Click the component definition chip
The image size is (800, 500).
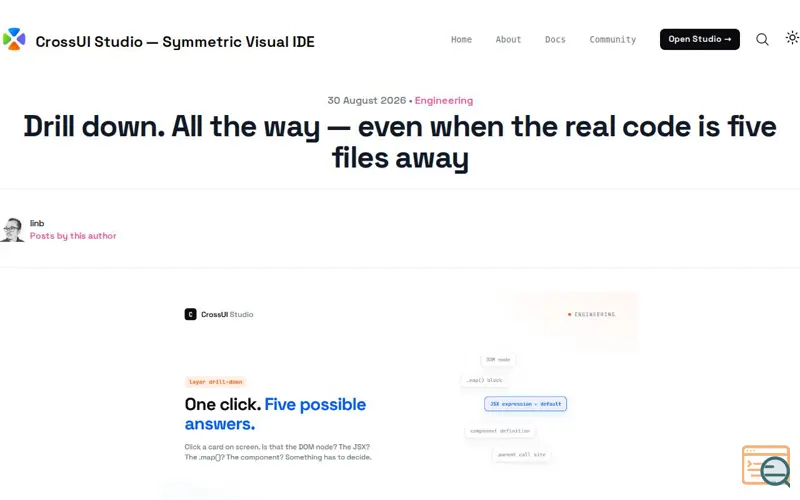tap(500, 431)
